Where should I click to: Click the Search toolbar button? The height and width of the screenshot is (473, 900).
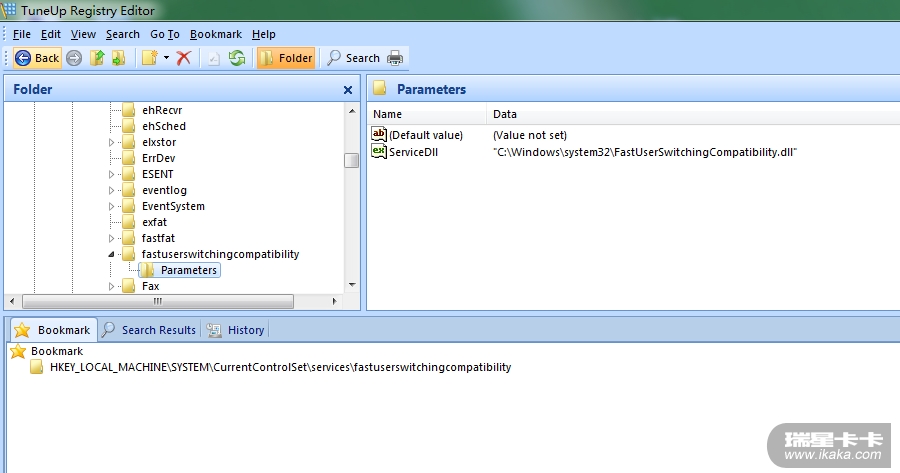(x=353, y=58)
